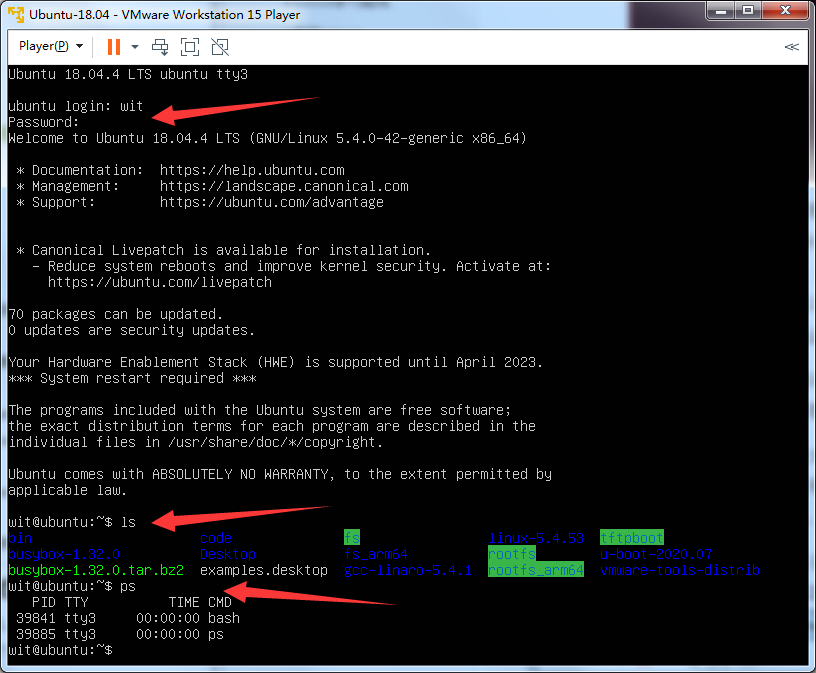Click 'Ubuntu 18.04.4 LTS ubuntu tty3' header
Image resolution: width=816 pixels, height=673 pixels.
coord(128,74)
